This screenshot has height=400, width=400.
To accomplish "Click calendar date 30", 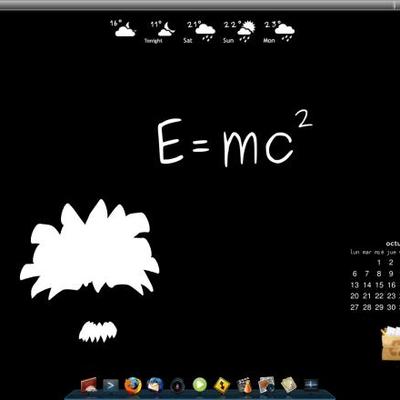I will (391, 307).
